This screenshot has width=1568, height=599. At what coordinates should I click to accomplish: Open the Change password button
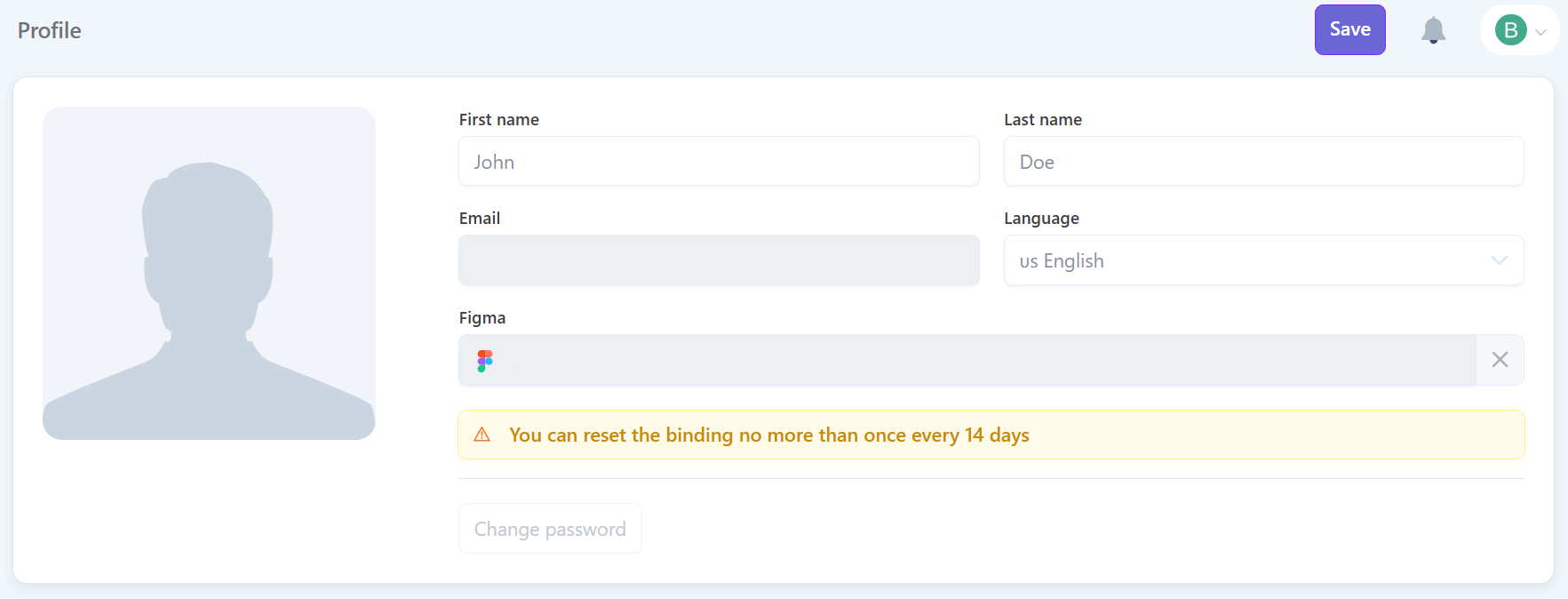tap(550, 529)
